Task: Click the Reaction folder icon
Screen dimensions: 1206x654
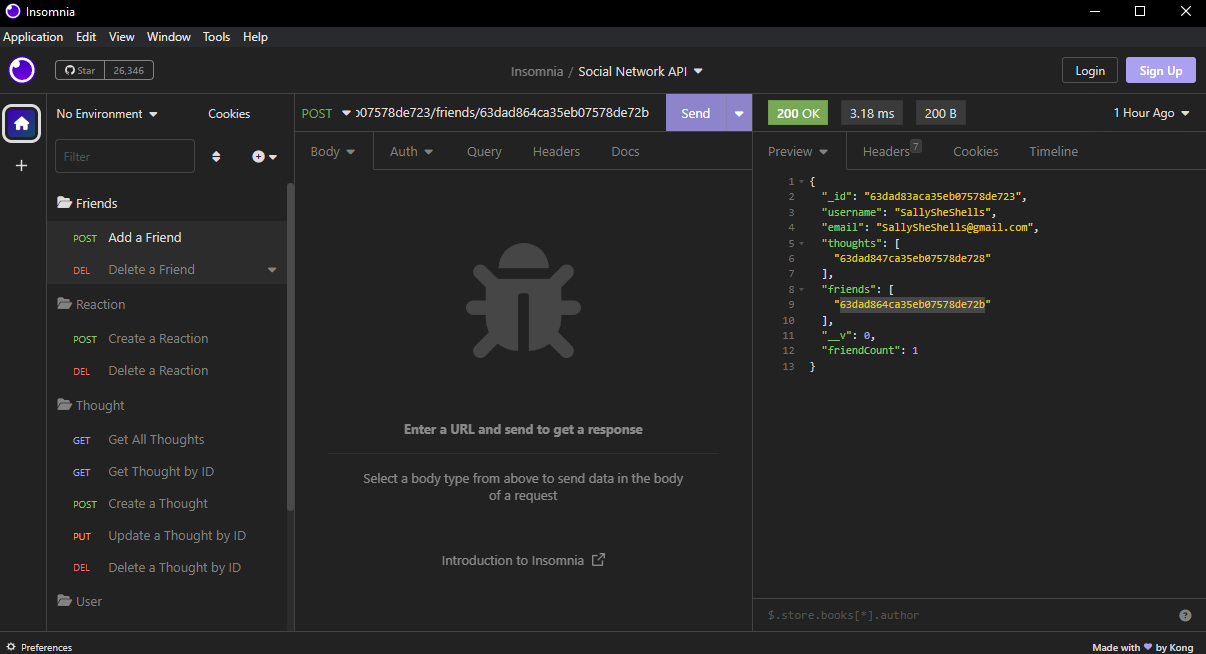Action: click(64, 304)
